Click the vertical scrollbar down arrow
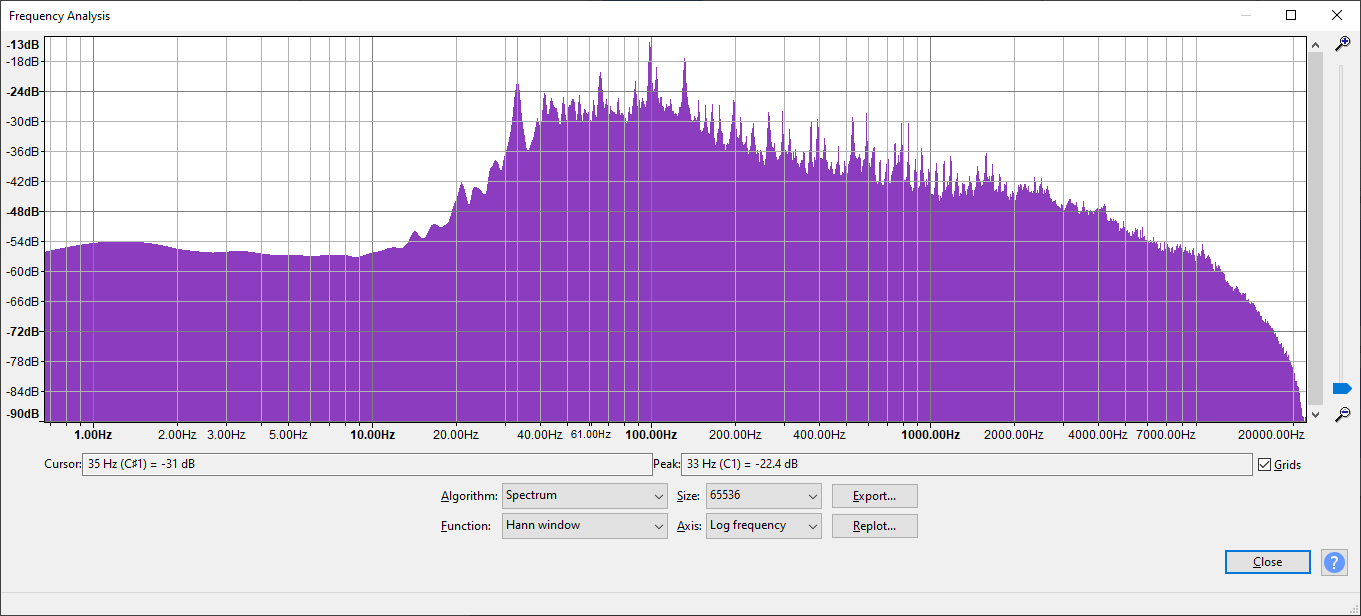This screenshot has width=1361, height=616. click(1315, 414)
